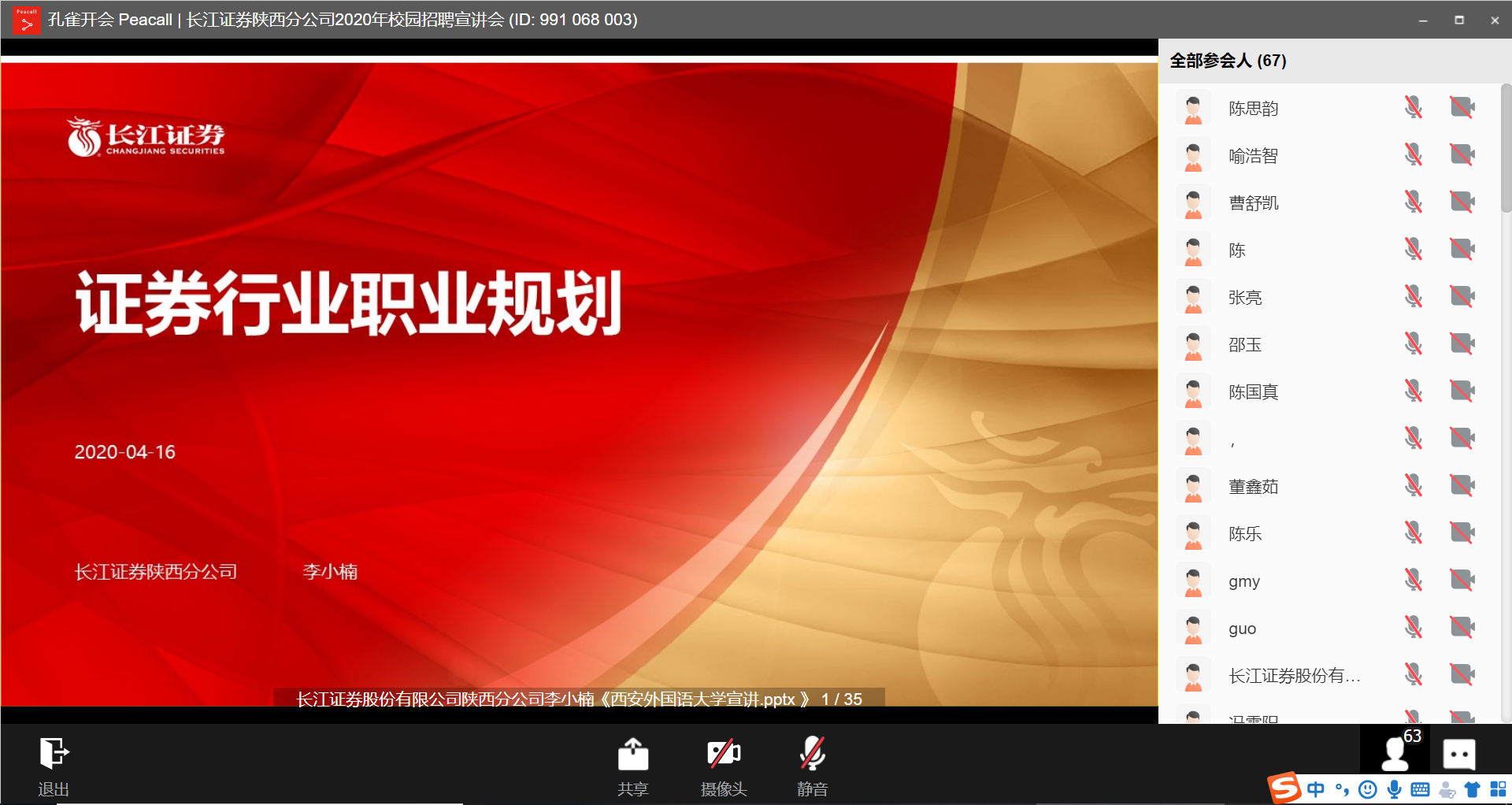
Task: Click Sogou voice input microphone icon
Action: [1394, 789]
